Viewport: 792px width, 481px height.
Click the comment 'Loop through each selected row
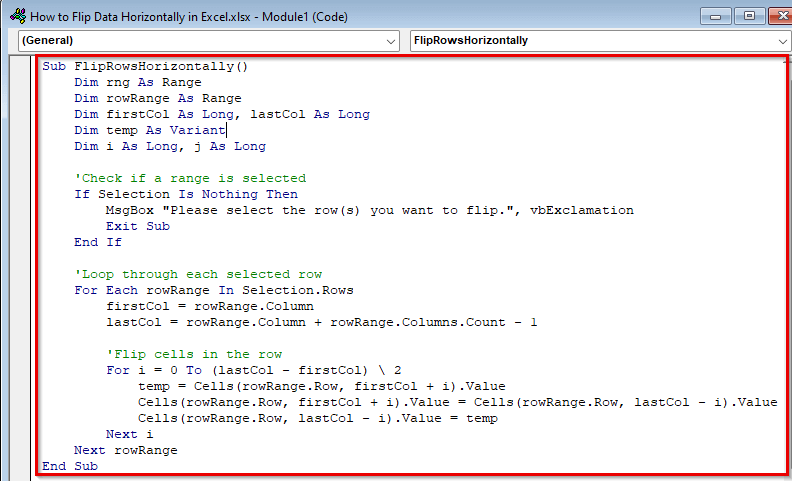[x=198, y=274]
